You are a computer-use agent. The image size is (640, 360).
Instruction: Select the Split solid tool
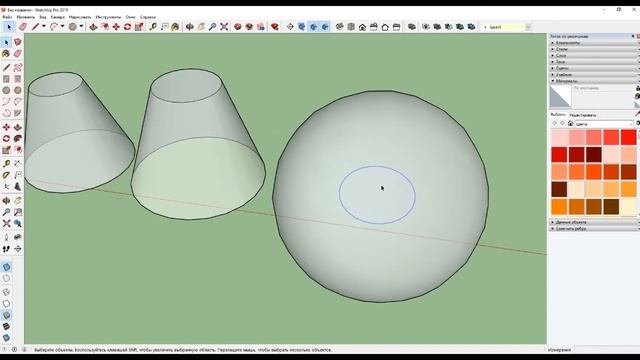471,27
